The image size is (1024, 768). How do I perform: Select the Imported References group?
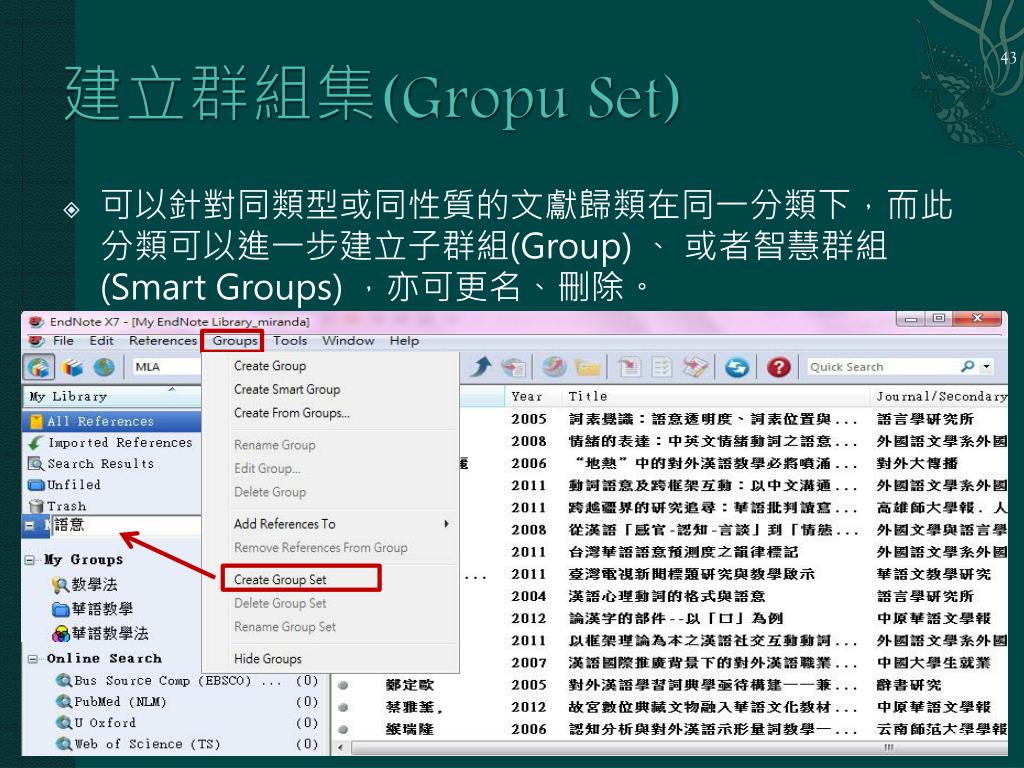[x=112, y=442]
